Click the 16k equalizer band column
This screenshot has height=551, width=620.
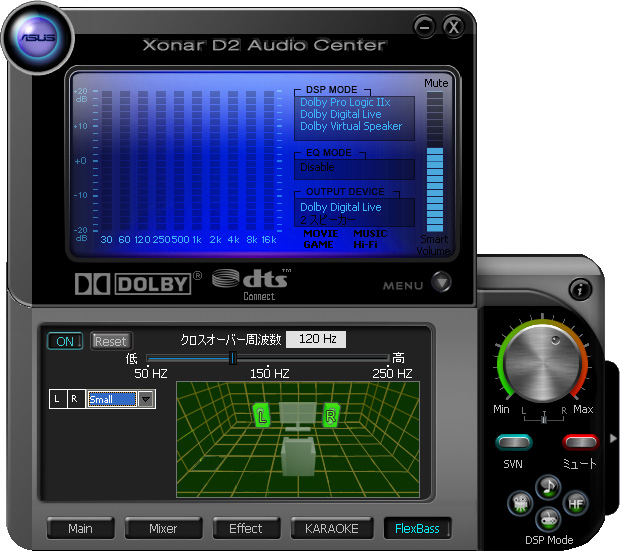point(269,160)
